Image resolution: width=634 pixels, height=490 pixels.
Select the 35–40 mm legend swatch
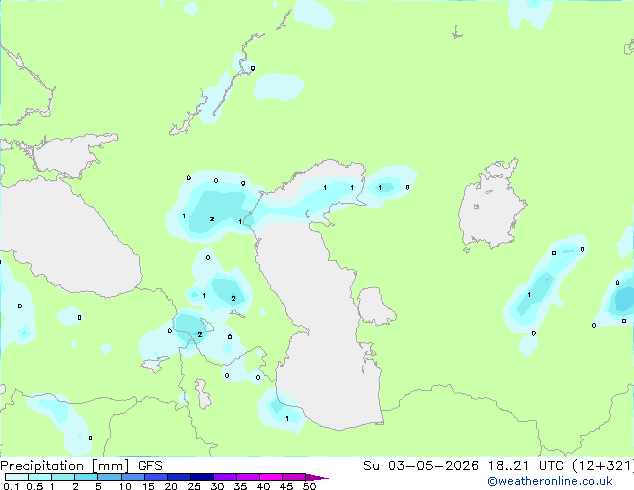(x=247, y=477)
